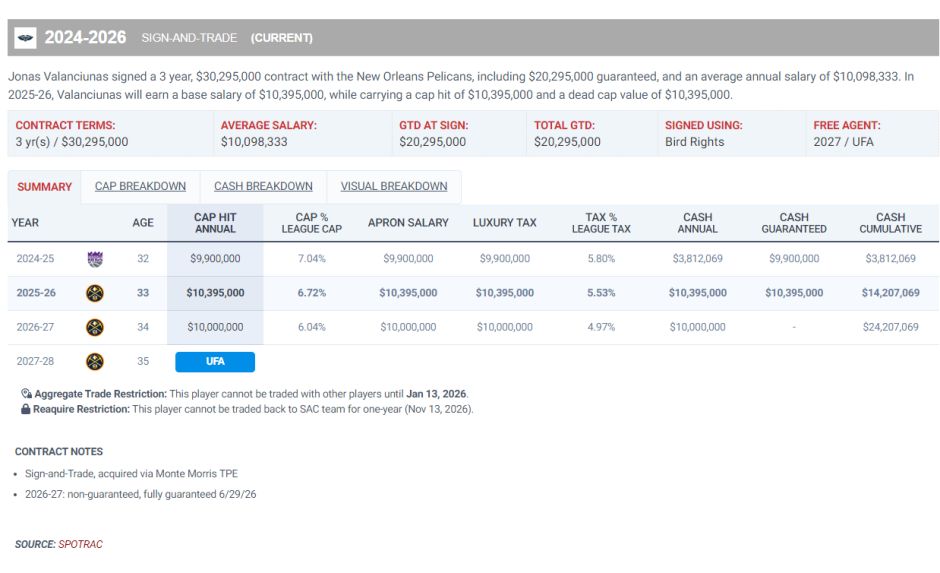Screen dimensions: 940x573
Task: Click the Cash Cumulative column header
Action: [890, 223]
